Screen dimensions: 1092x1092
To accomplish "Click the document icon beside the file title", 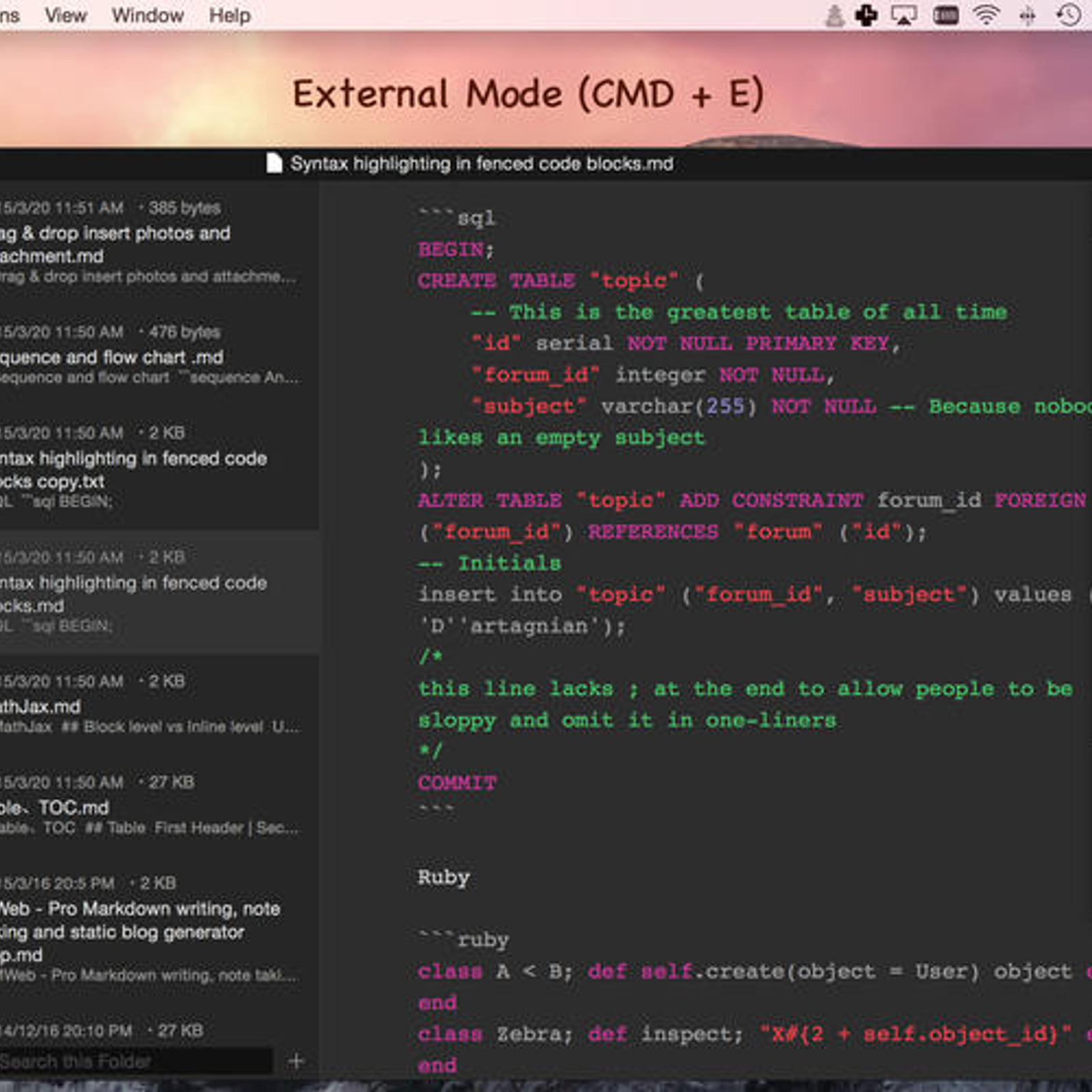I will (x=274, y=164).
